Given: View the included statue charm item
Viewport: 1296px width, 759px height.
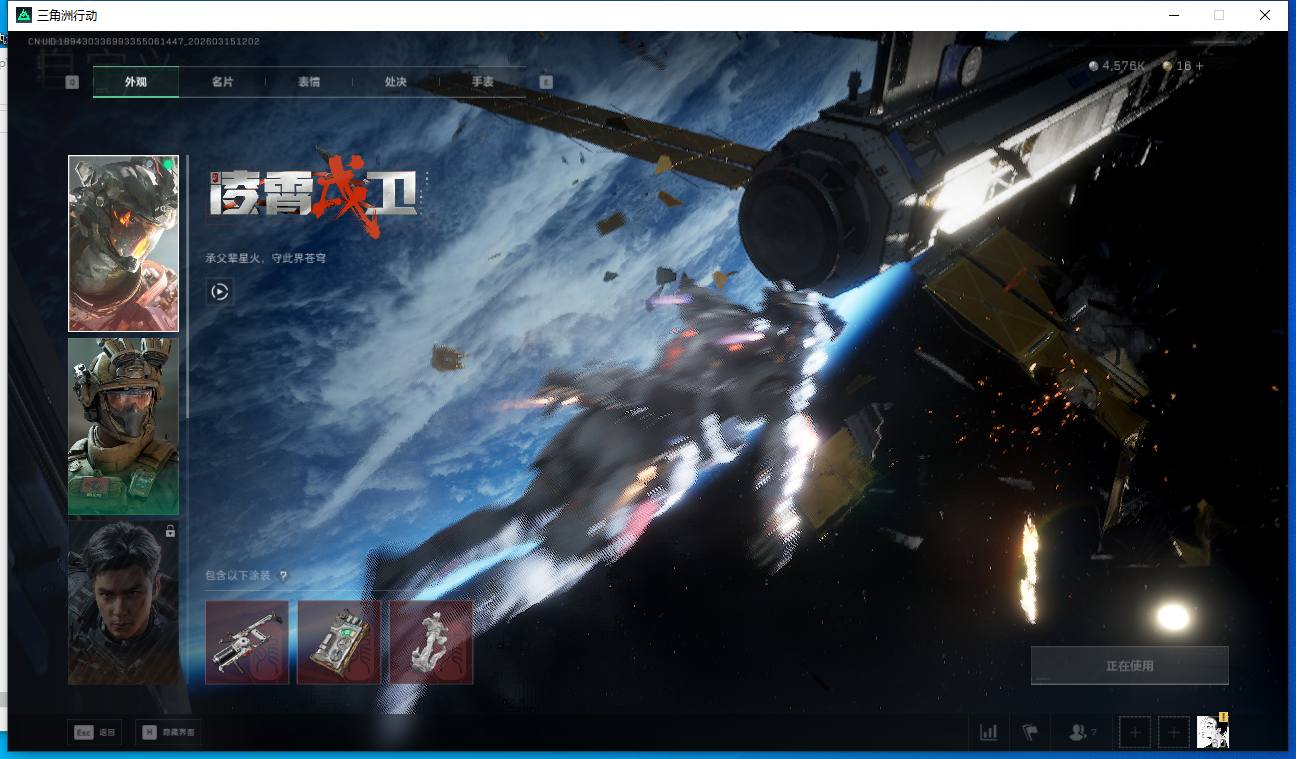Looking at the screenshot, I should click(x=431, y=642).
